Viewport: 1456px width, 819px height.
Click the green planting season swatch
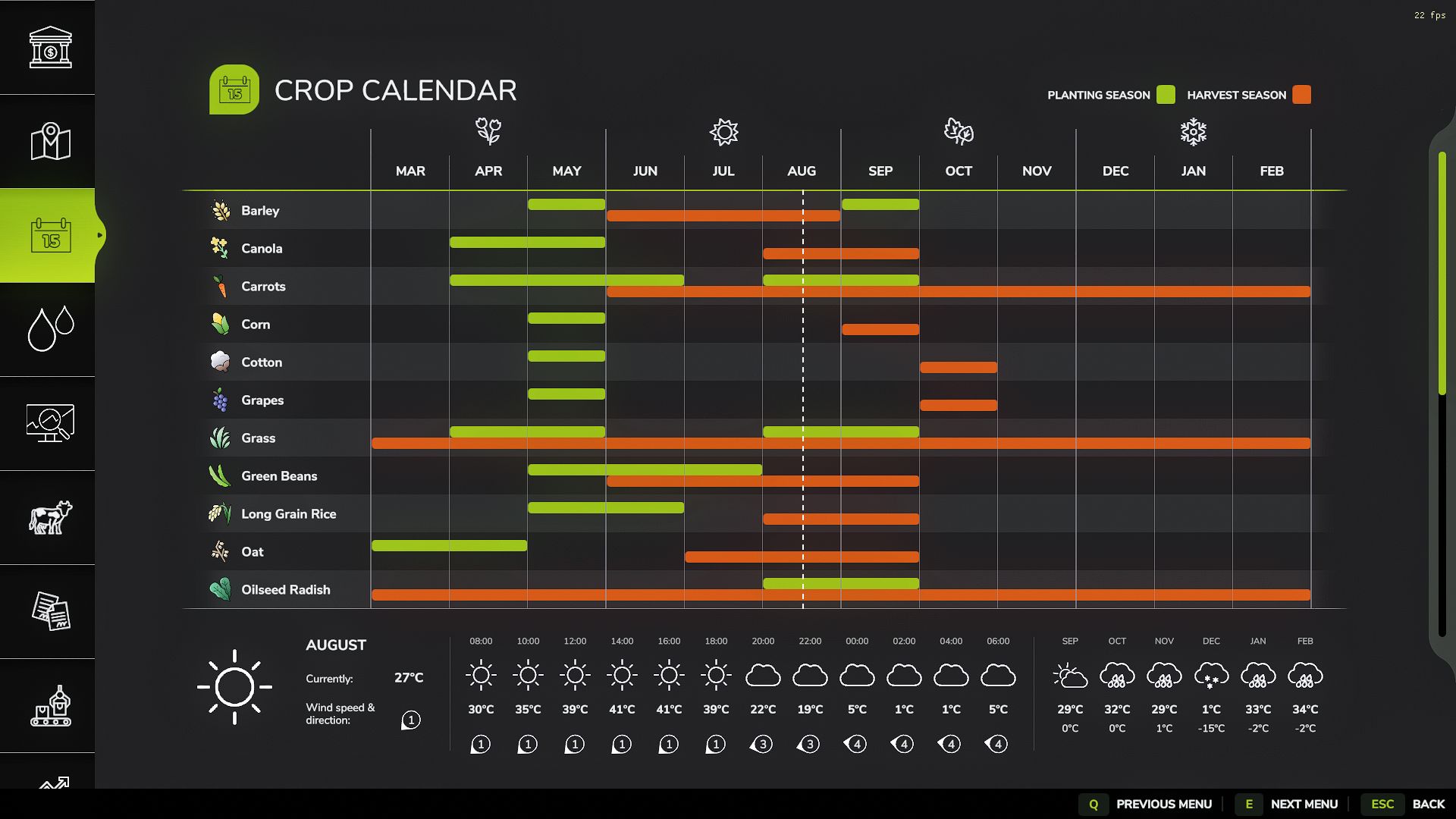[x=1166, y=95]
